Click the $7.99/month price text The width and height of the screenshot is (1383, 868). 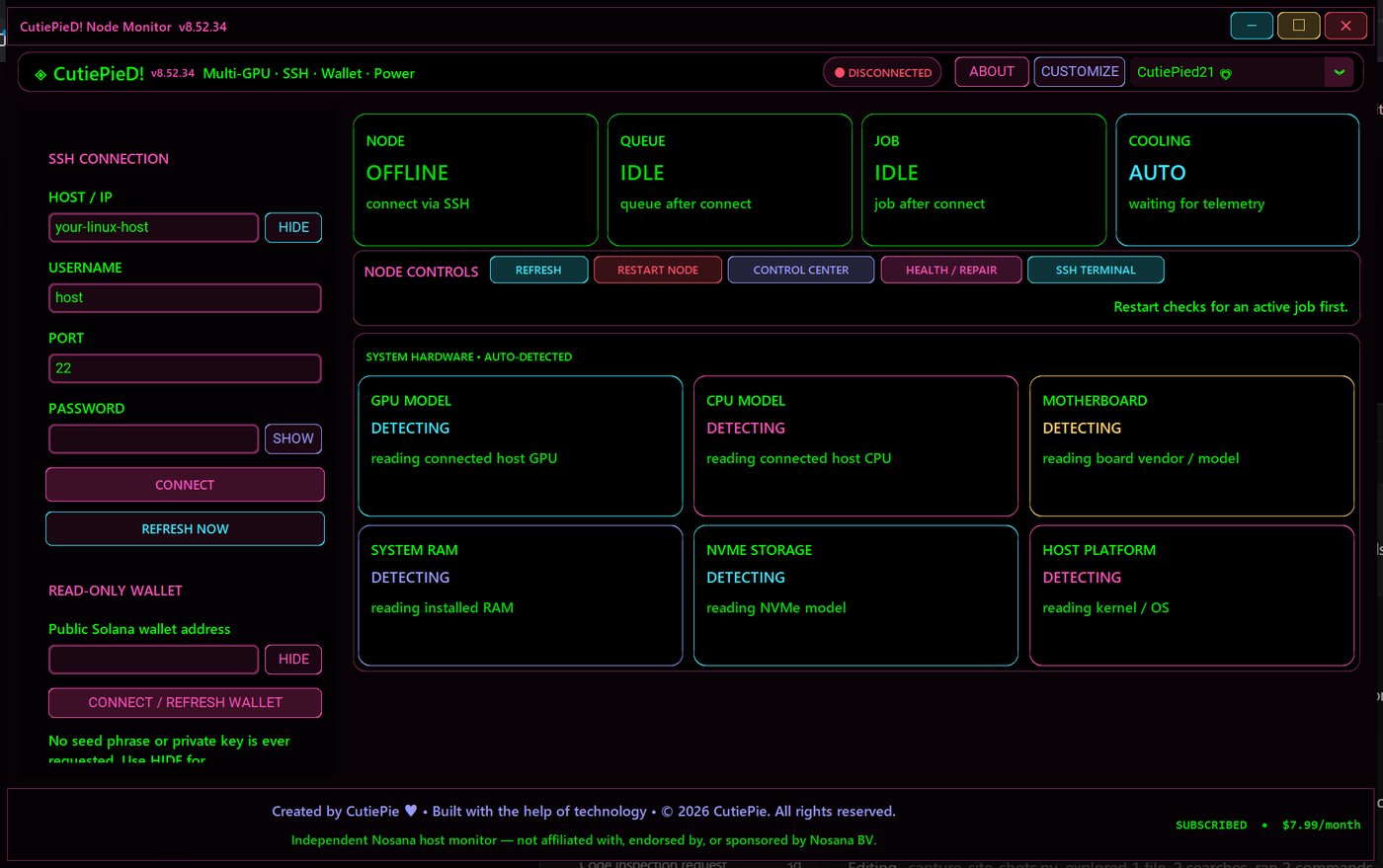click(1322, 825)
